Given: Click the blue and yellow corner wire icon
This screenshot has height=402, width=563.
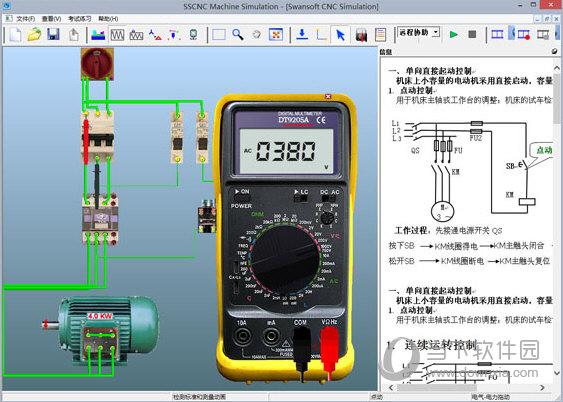Looking at the screenshot, I should coord(321,35).
